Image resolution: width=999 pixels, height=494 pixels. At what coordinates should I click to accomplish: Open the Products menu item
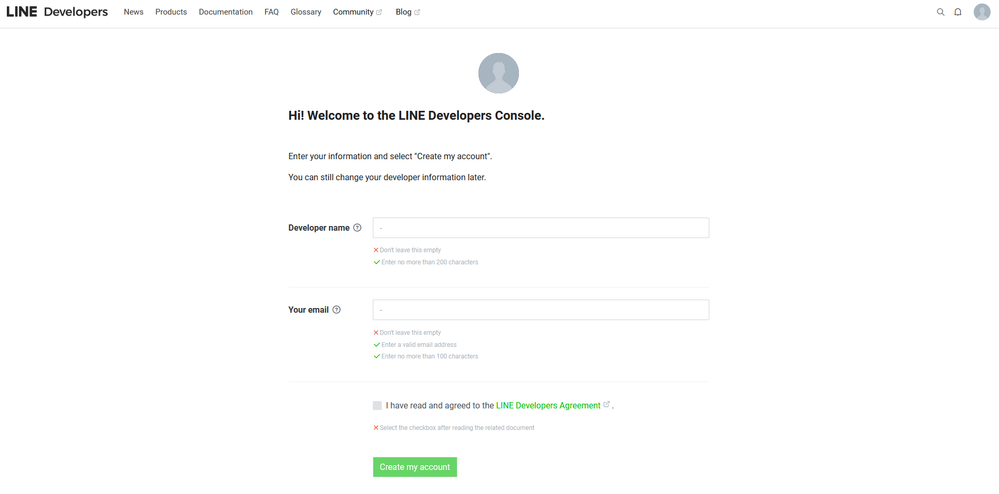[x=171, y=12]
